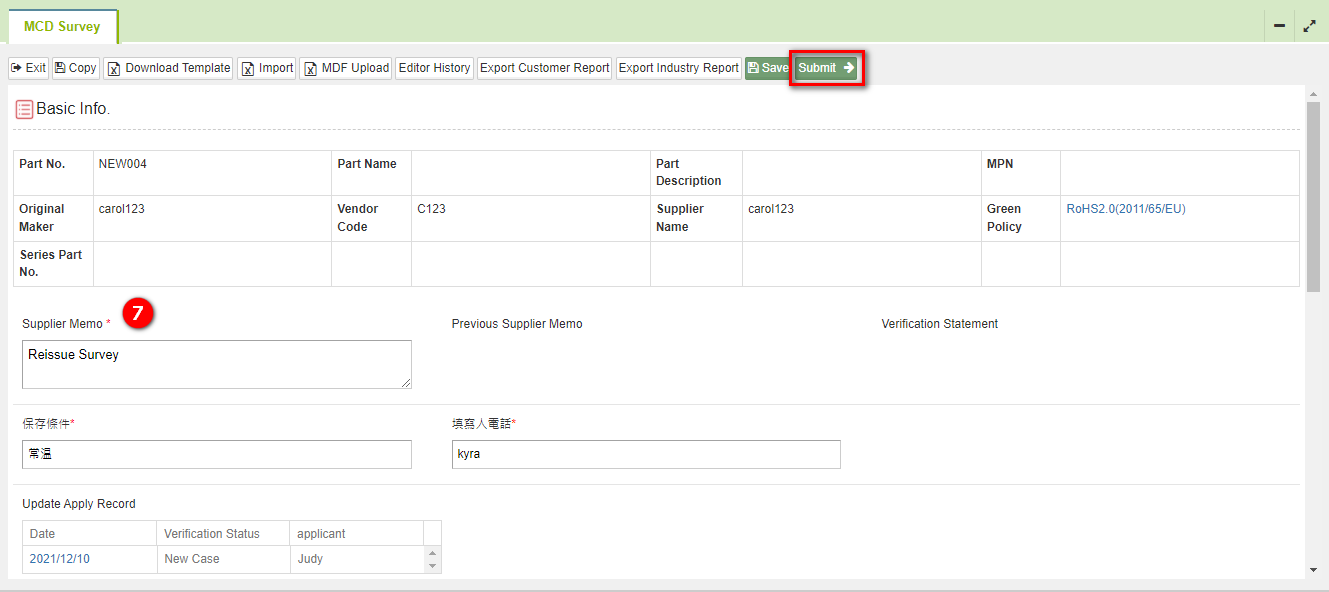This screenshot has height=592, width=1329.
Task: Collapse panel with the minus icon
Action: click(1279, 26)
